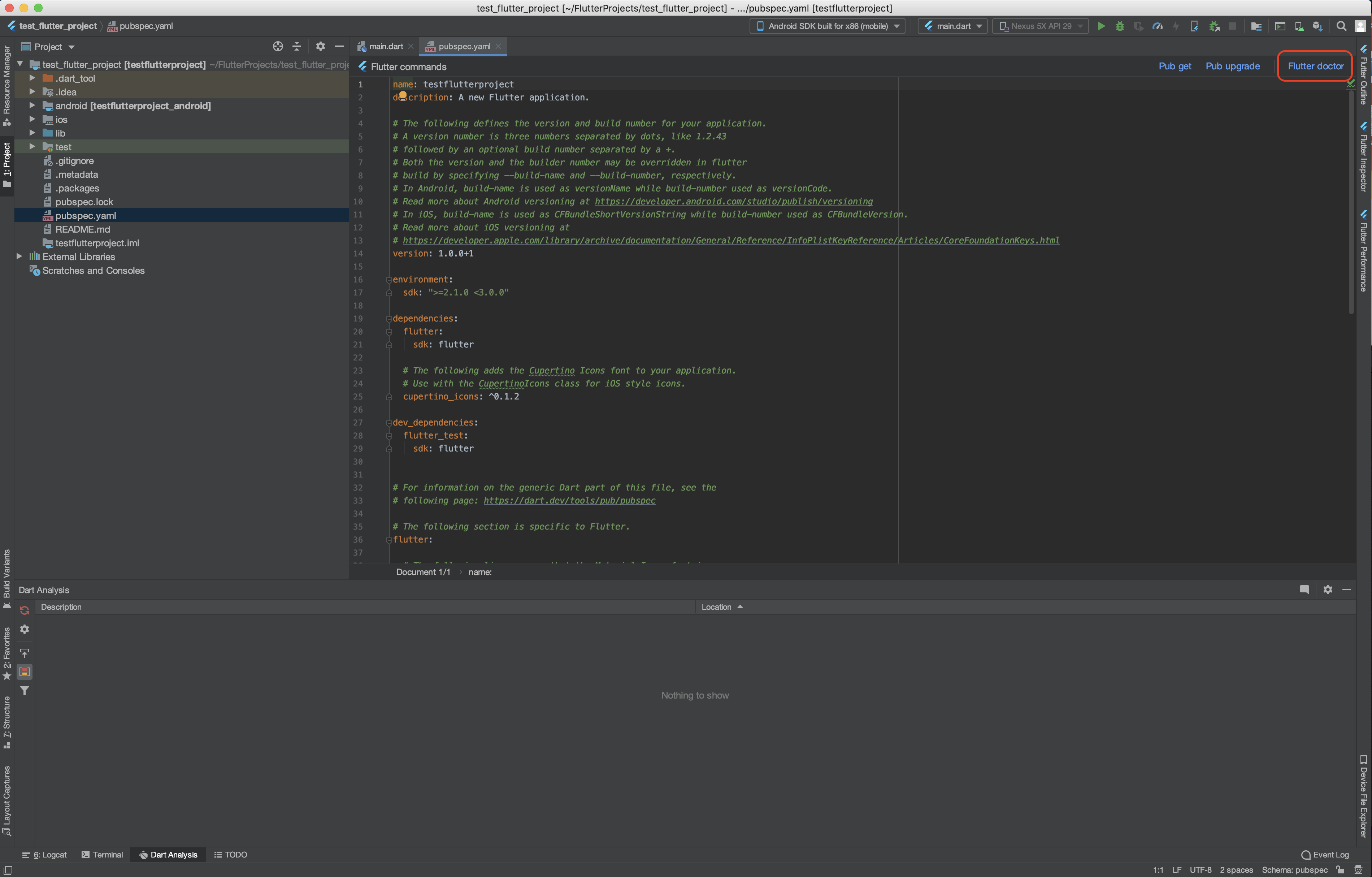Open the main.dart run configuration dropdown
The height and width of the screenshot is (877, 1372).
pos(953,26)
